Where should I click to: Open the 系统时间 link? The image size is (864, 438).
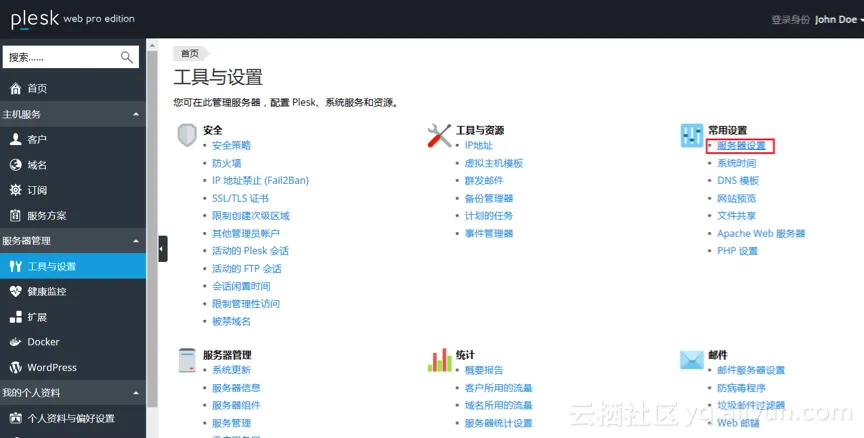(x=736, y=163)
